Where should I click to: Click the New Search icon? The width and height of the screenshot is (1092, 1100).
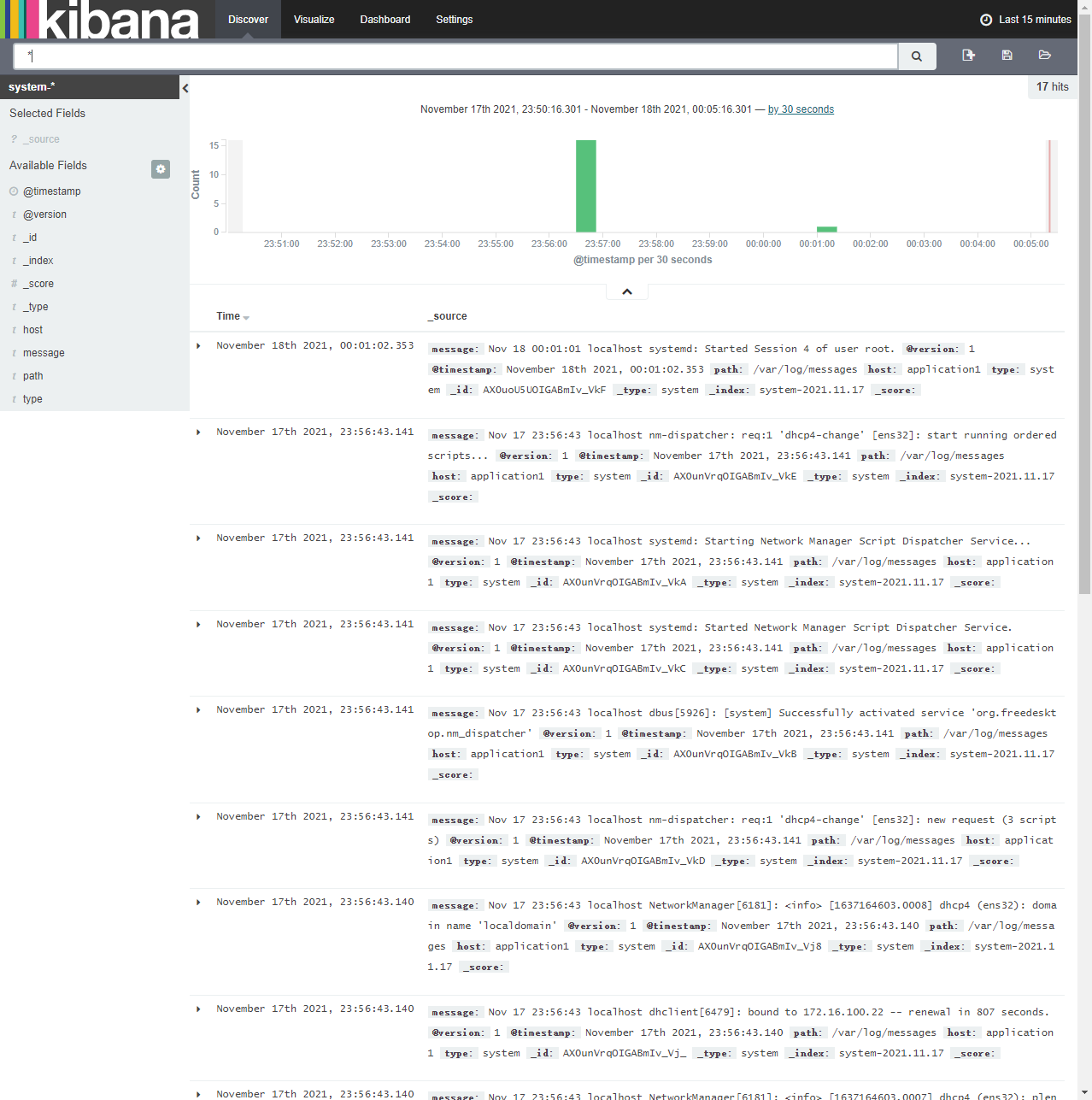point(968,56)
